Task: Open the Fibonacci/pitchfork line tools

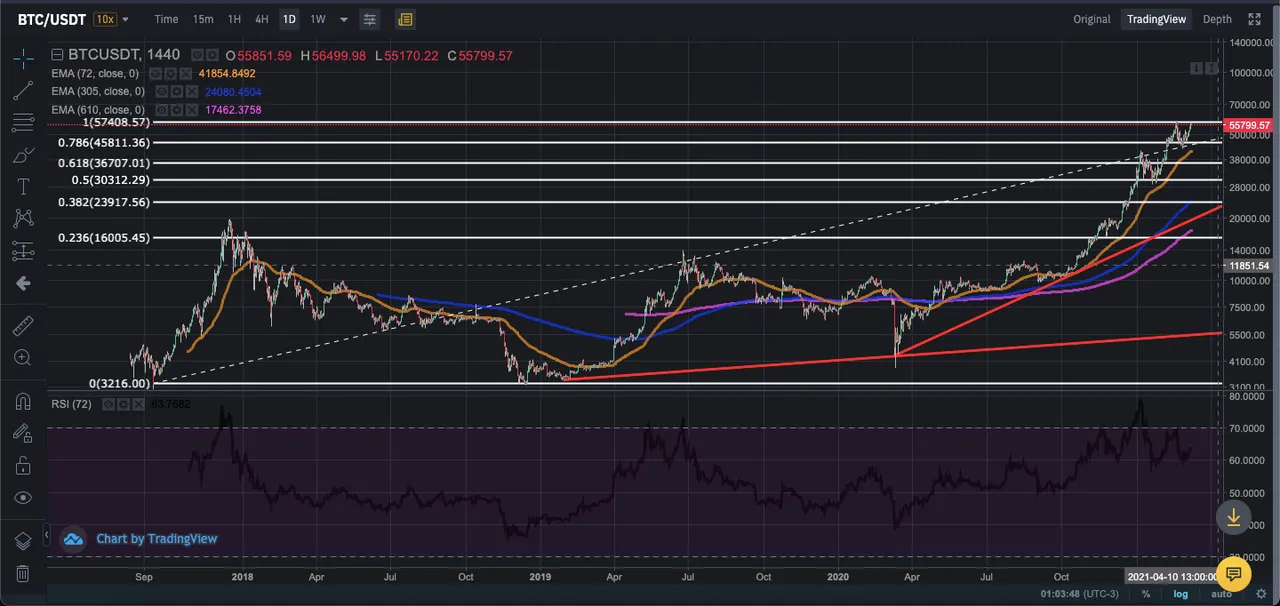Action: point(23,123)
